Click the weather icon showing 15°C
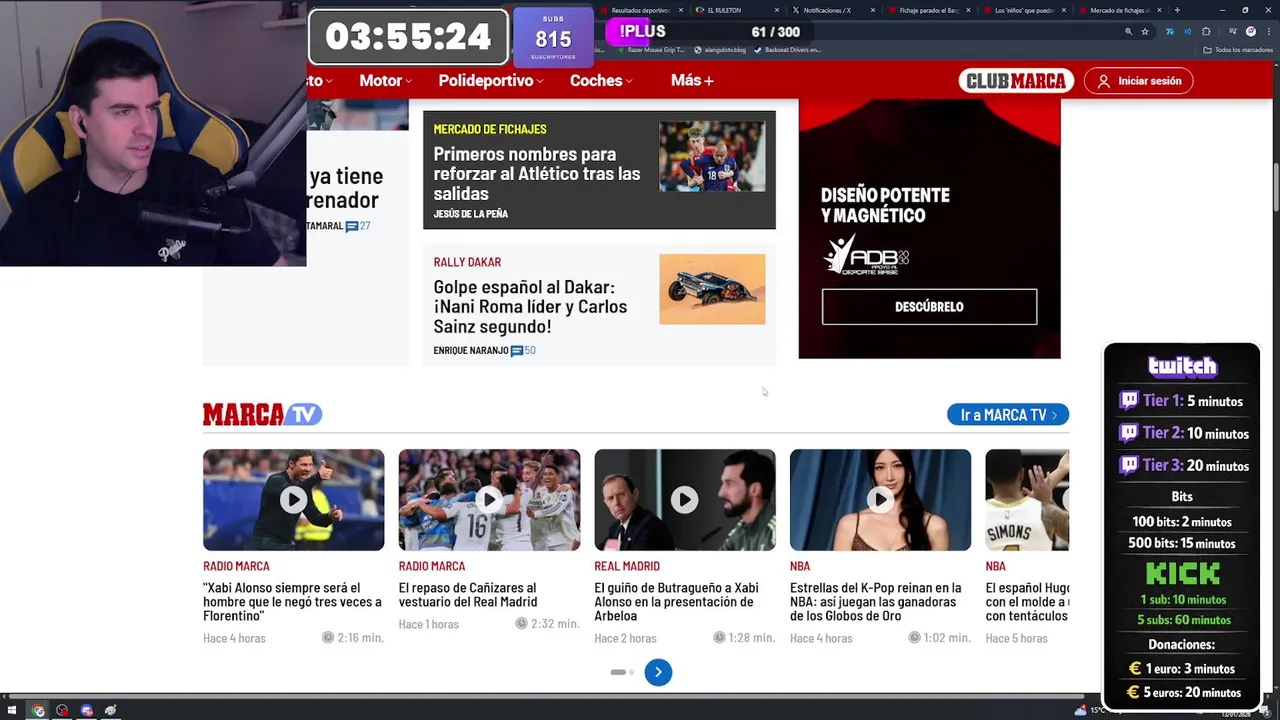Viewport: 1280px width, 720px height. (x=1080, y=711)
